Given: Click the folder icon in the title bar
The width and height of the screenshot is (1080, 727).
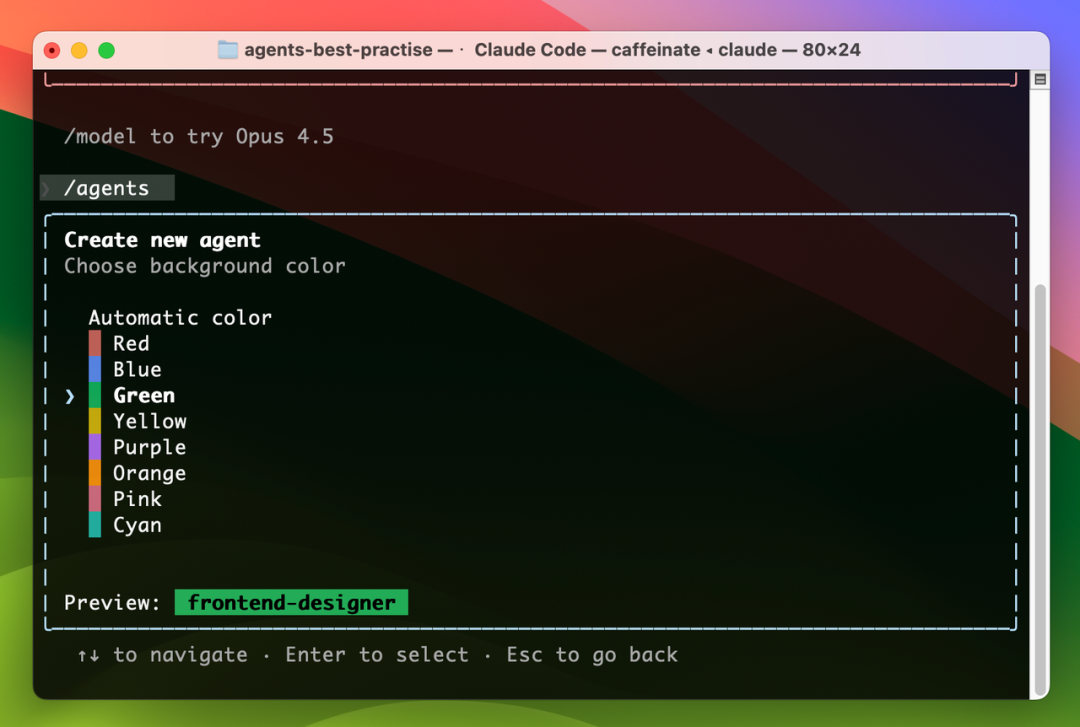Looking at the screenshot, I should point(228,50).
